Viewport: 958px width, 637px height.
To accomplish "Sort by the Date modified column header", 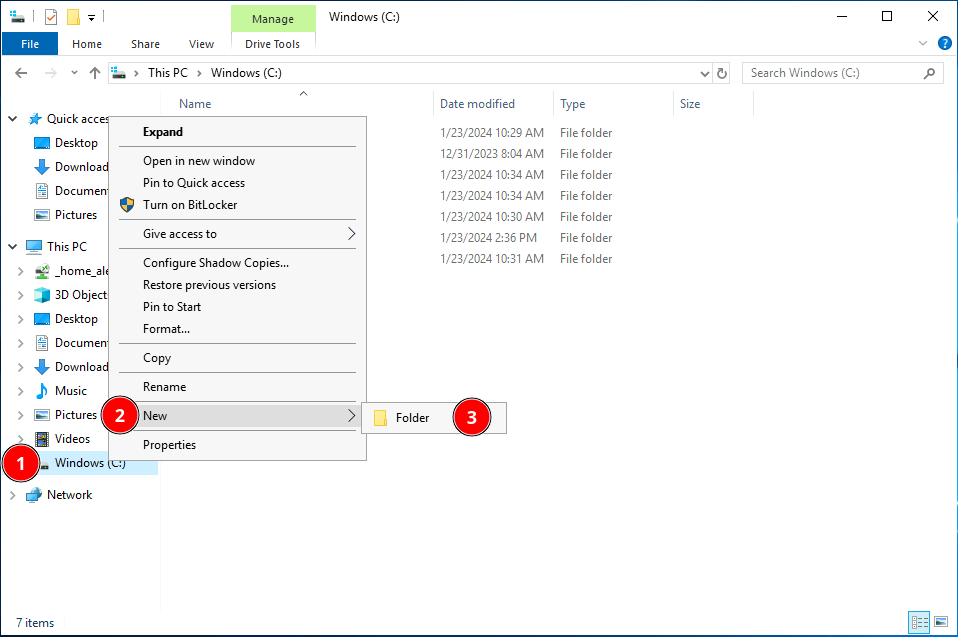I will 477,104.
